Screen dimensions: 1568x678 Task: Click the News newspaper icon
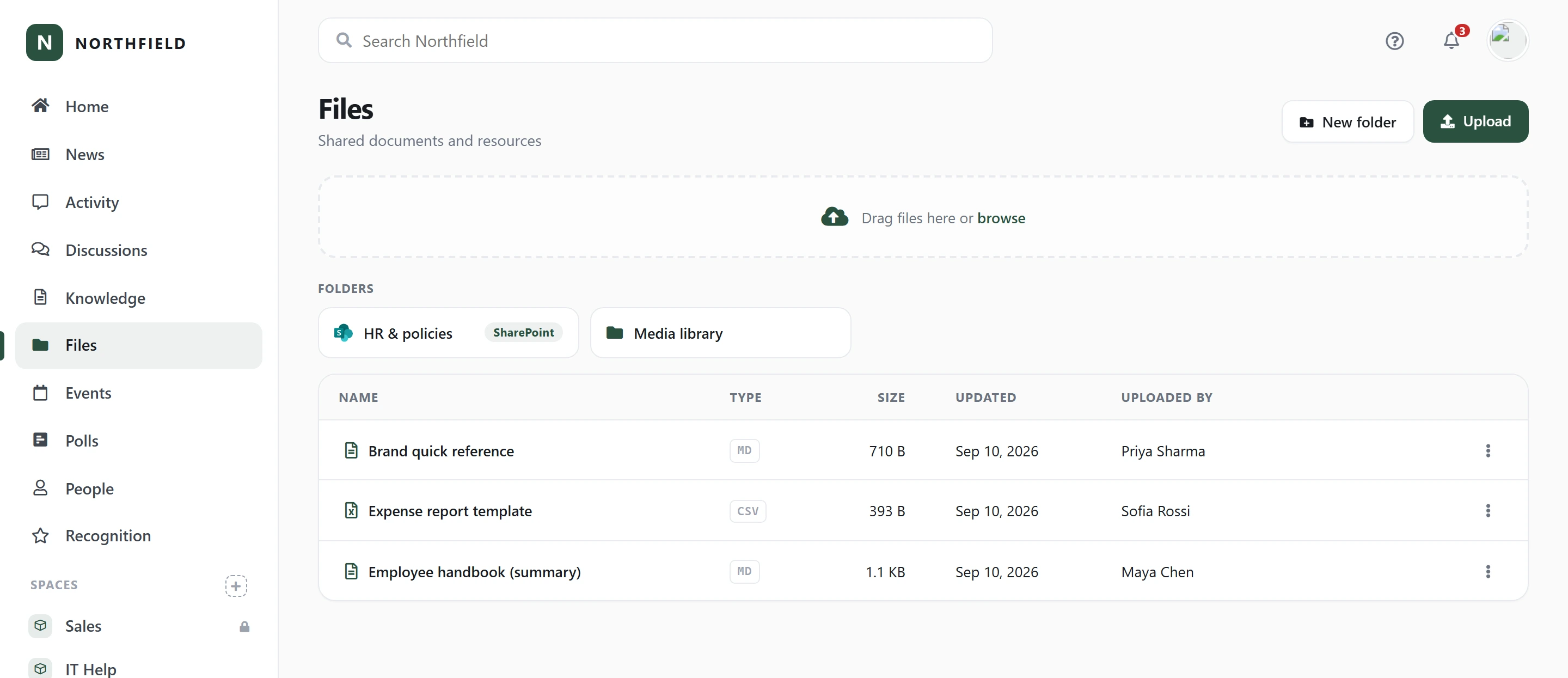point(40,154)
